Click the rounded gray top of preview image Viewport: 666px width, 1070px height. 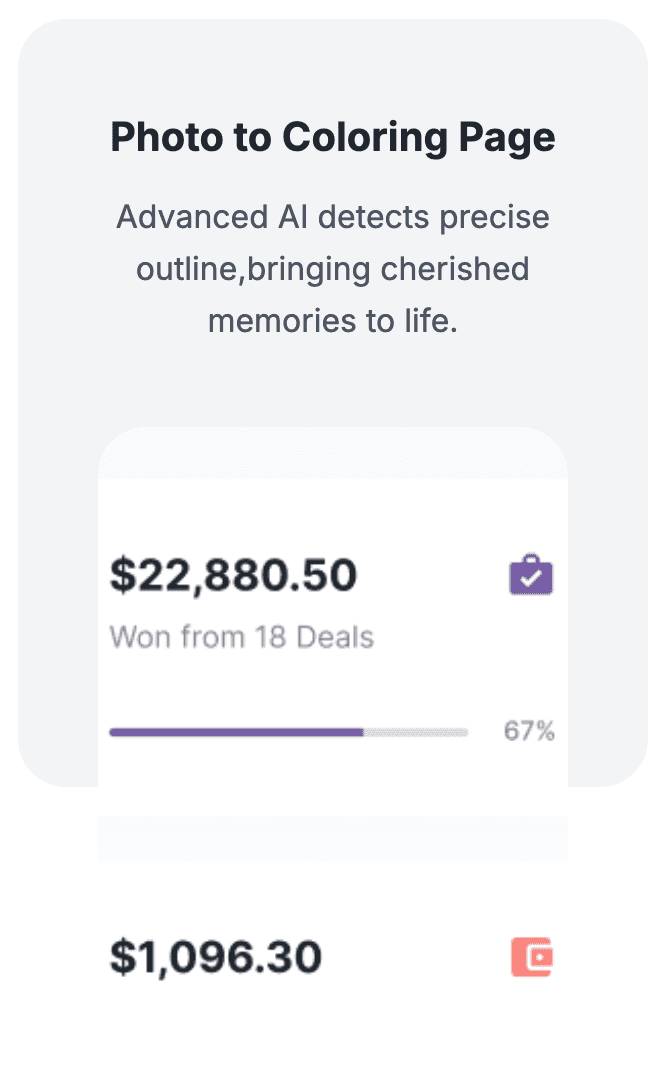pos(333,453)
